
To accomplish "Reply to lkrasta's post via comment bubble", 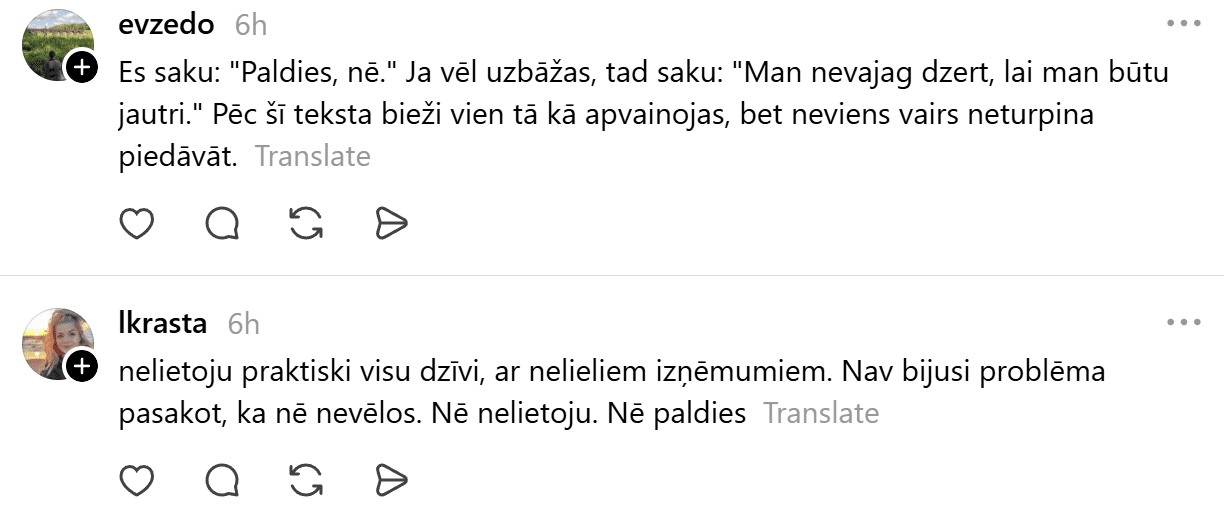I will (222, 480).
